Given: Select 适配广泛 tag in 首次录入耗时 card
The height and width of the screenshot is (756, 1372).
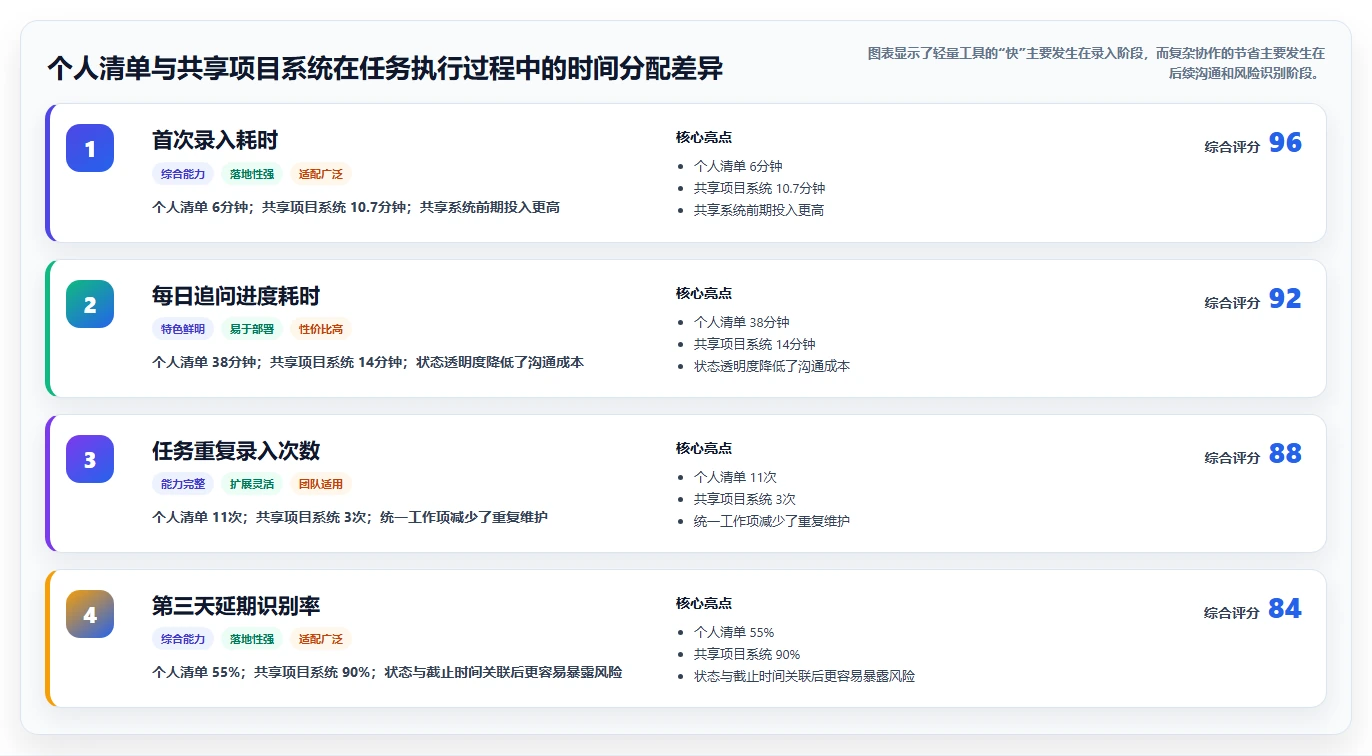Looking at the screenshot, I should [321, 174].
